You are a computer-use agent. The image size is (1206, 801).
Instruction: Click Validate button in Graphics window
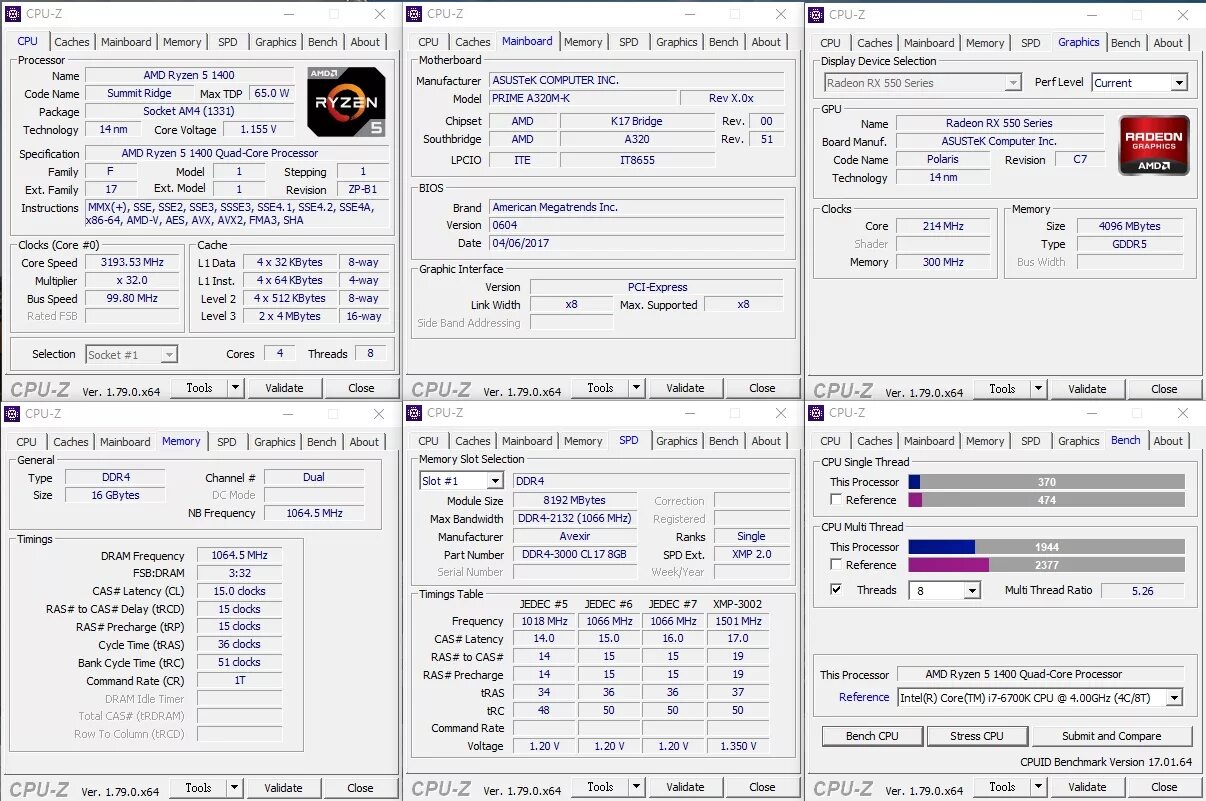1087,389
